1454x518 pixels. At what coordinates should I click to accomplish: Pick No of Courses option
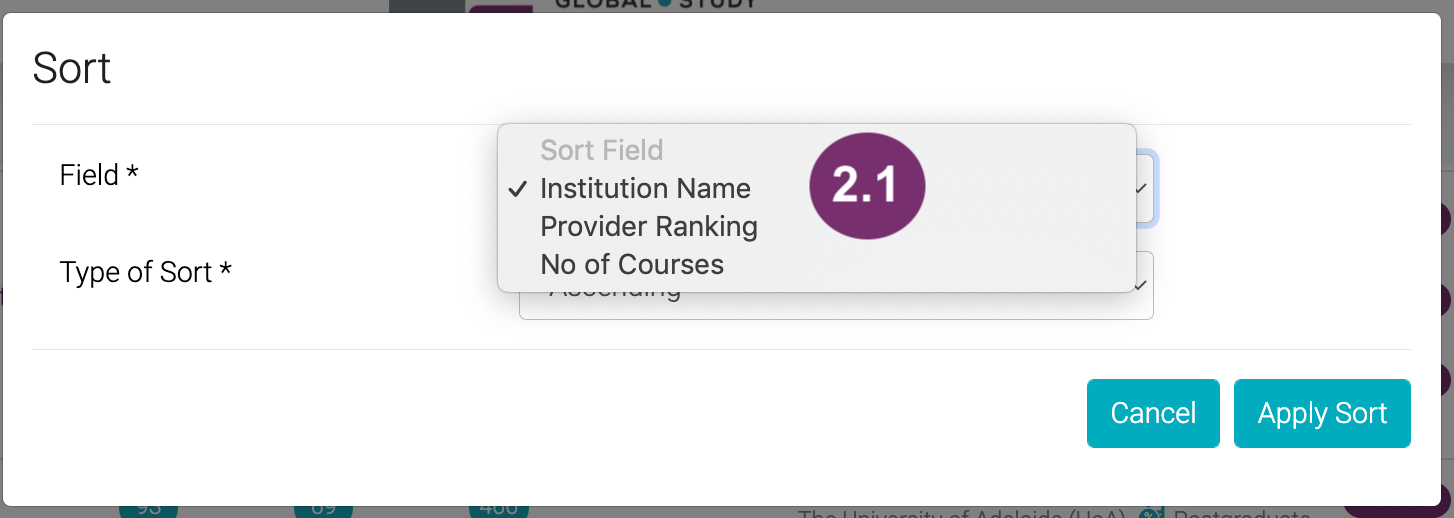pos(631,265)
